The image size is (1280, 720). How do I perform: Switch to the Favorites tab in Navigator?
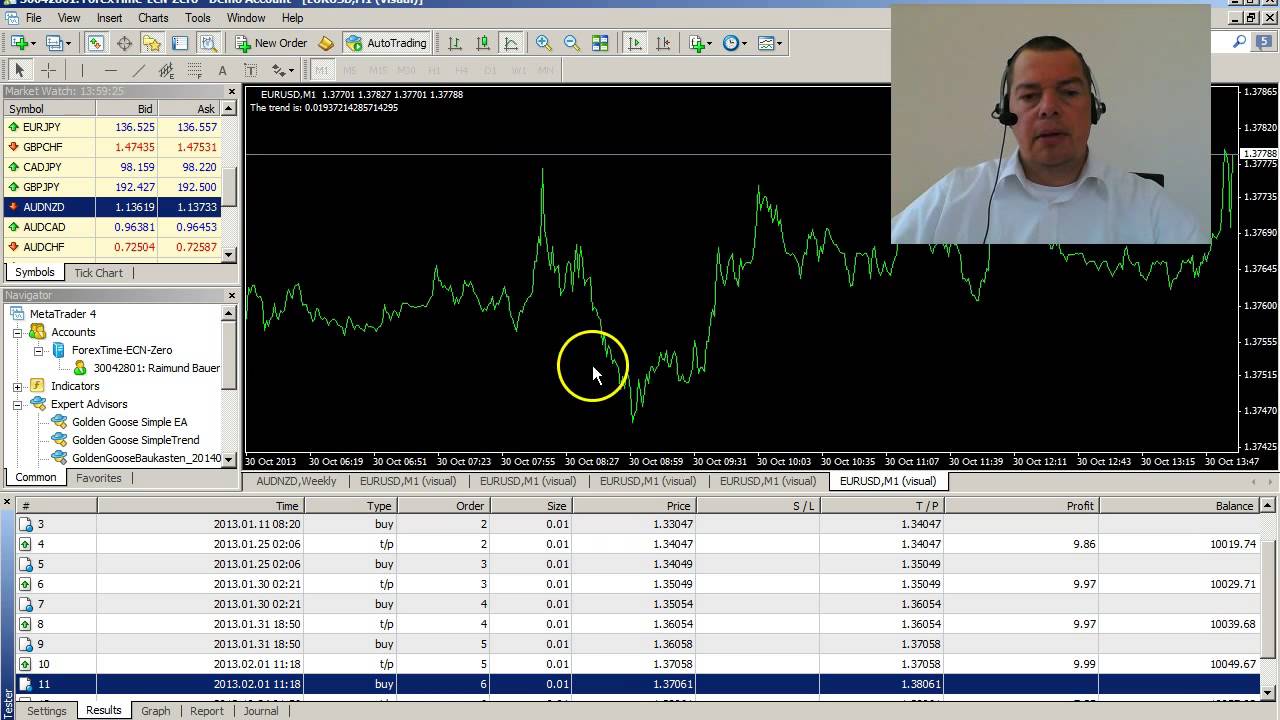click(98, 478)
